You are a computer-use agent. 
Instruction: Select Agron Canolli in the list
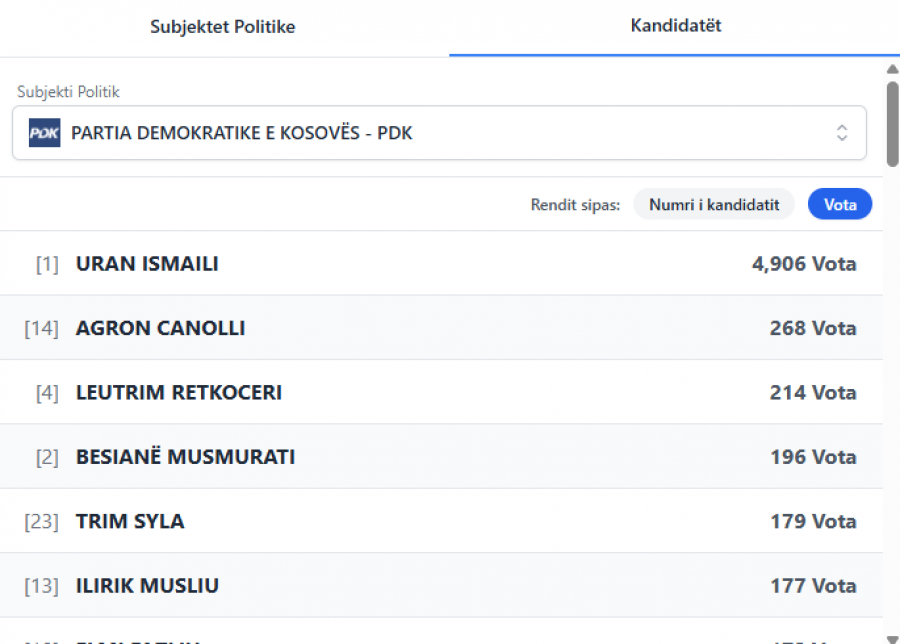point(160,328)
